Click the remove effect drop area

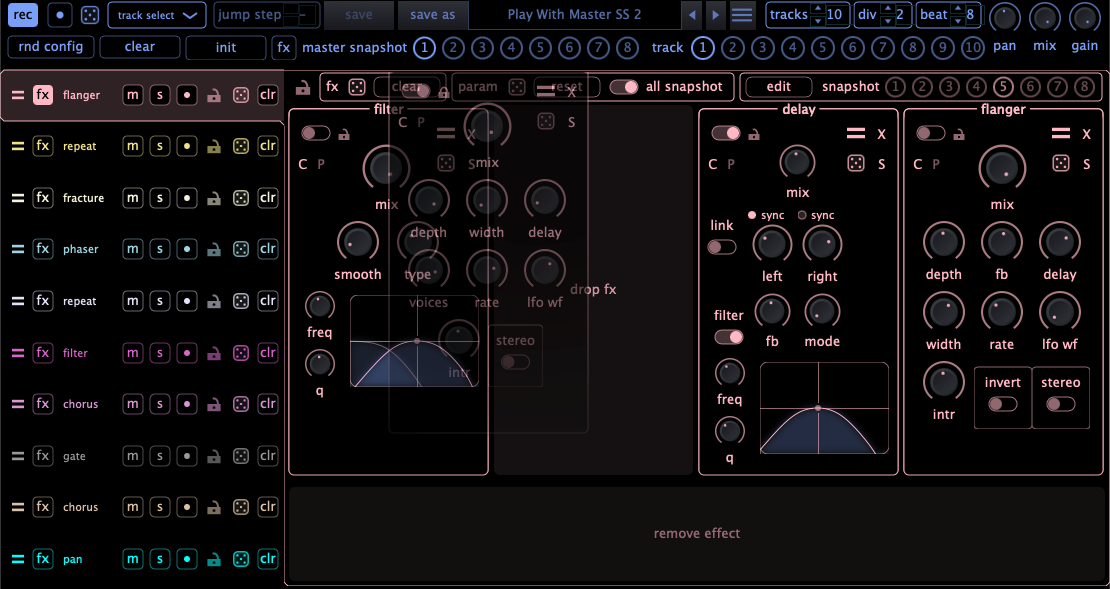pos(697,533)
